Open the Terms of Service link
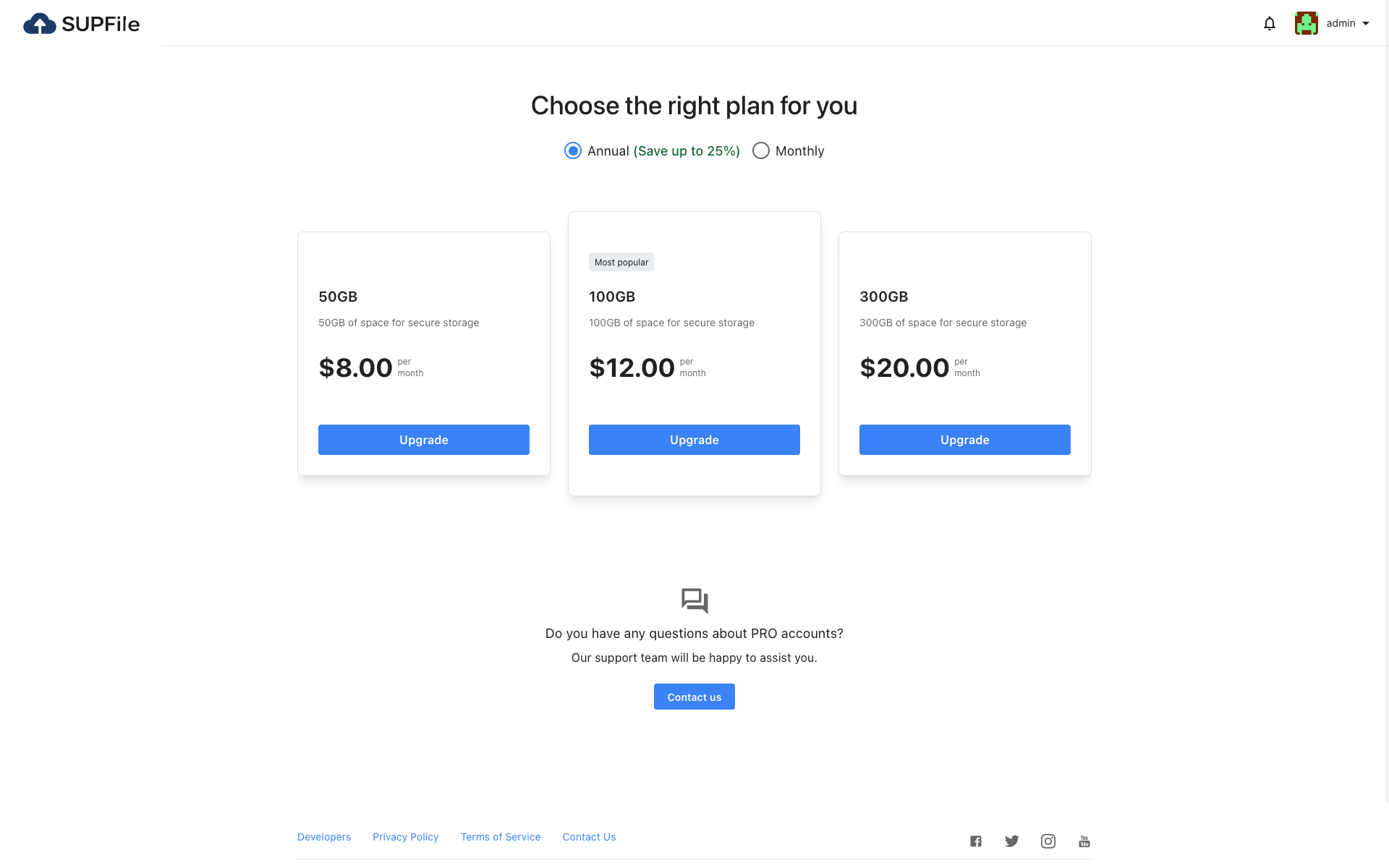The image size is (1389, 868). pos(501,837)
